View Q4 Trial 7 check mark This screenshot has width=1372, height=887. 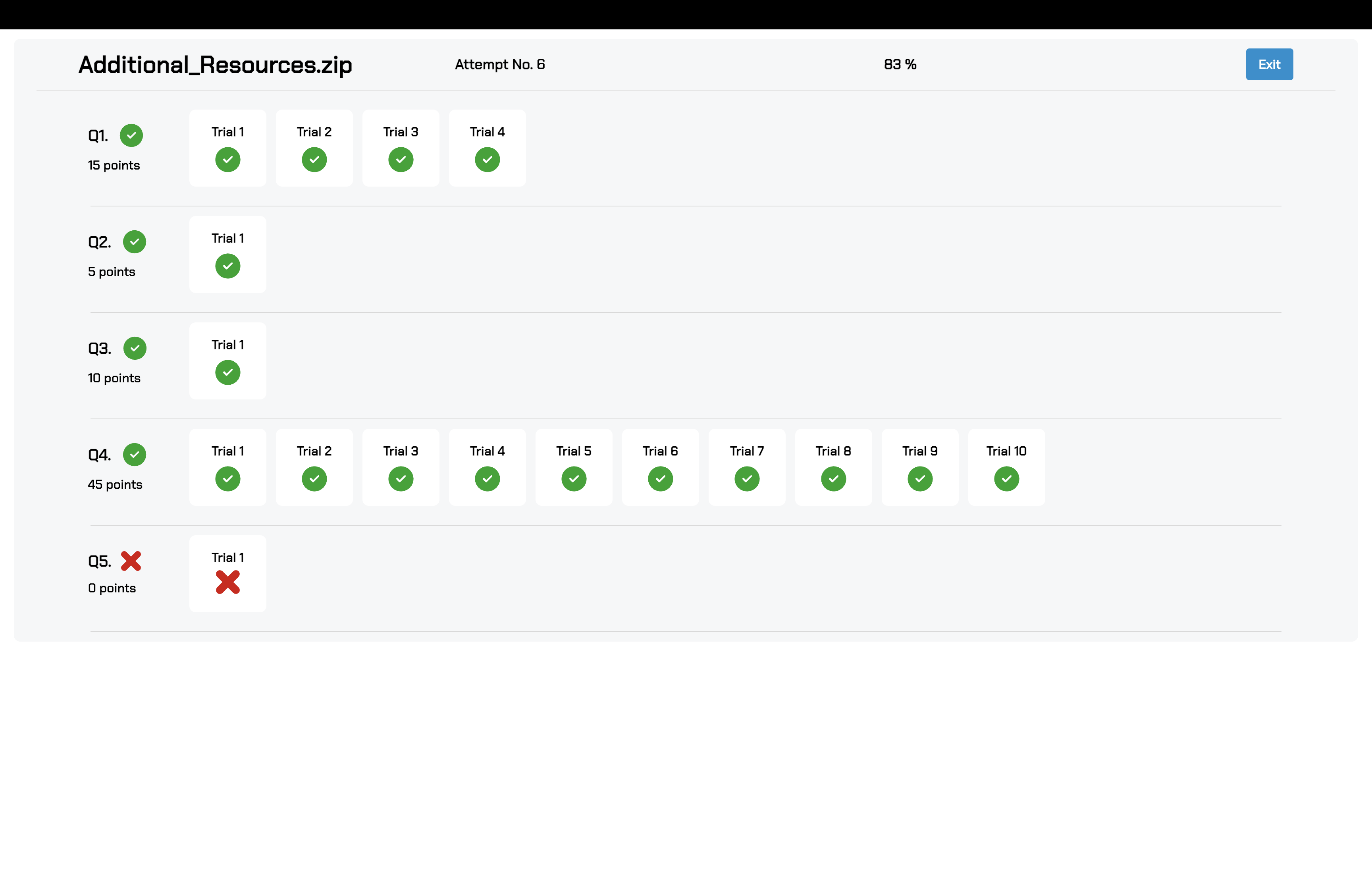[747, 478]
